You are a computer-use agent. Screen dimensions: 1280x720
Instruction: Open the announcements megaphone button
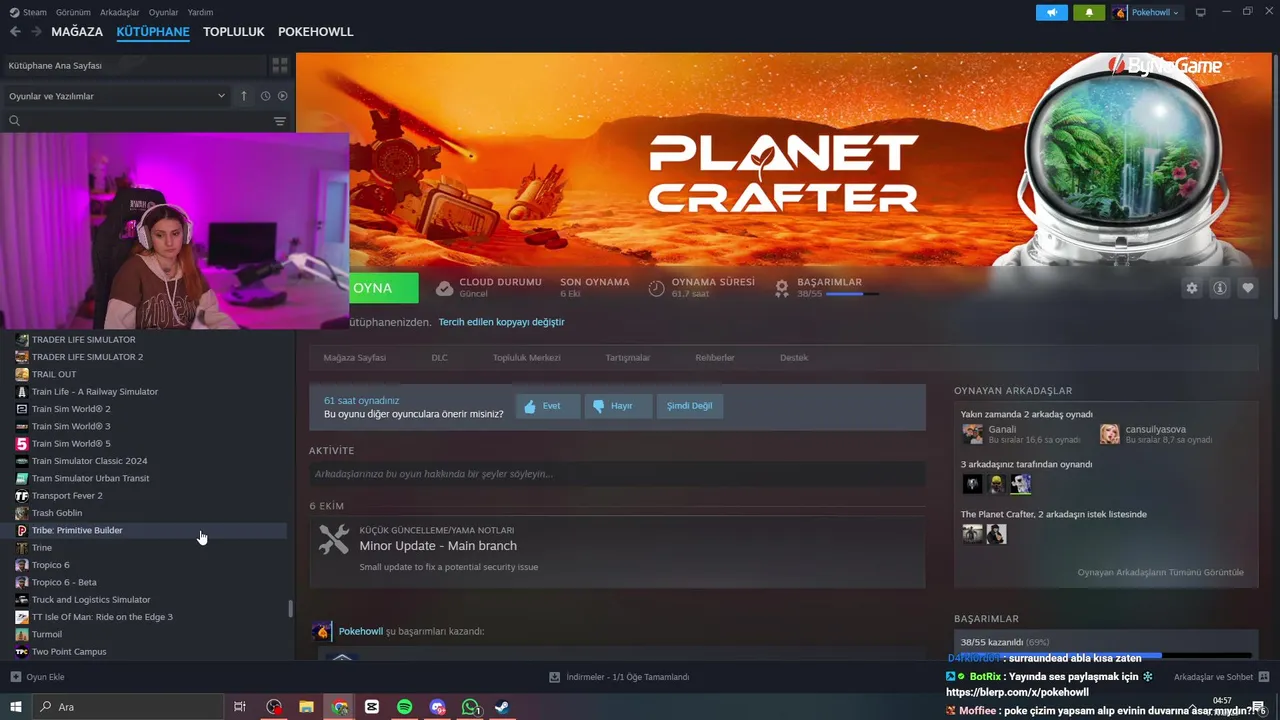pos(1051,12)
